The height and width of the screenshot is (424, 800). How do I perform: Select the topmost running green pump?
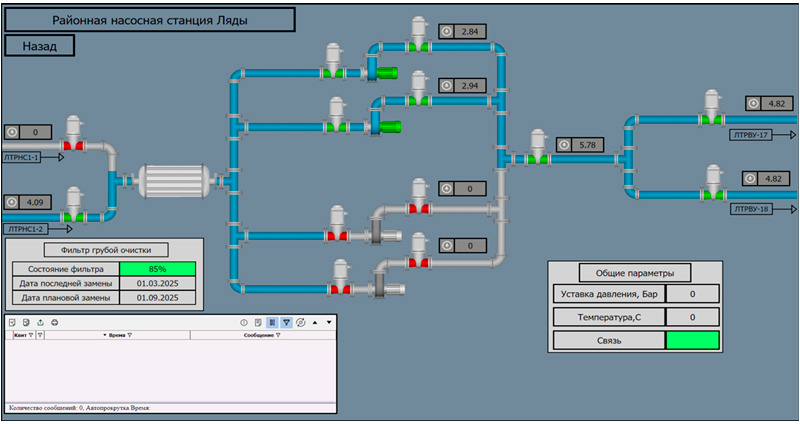coord(385,72)
